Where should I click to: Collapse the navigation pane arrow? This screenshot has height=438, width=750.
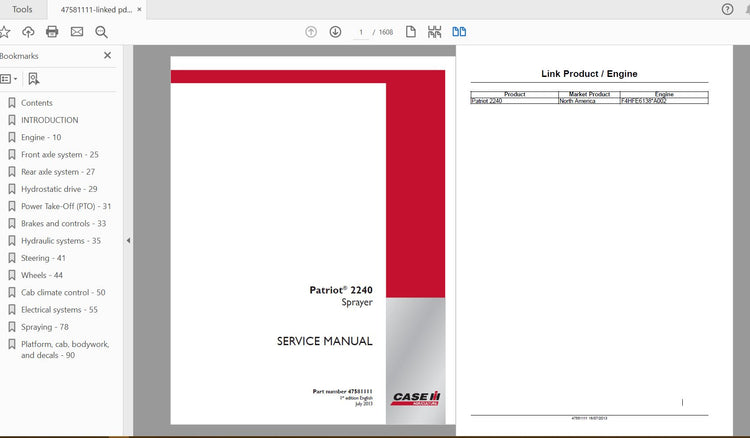tap(128, 241)
